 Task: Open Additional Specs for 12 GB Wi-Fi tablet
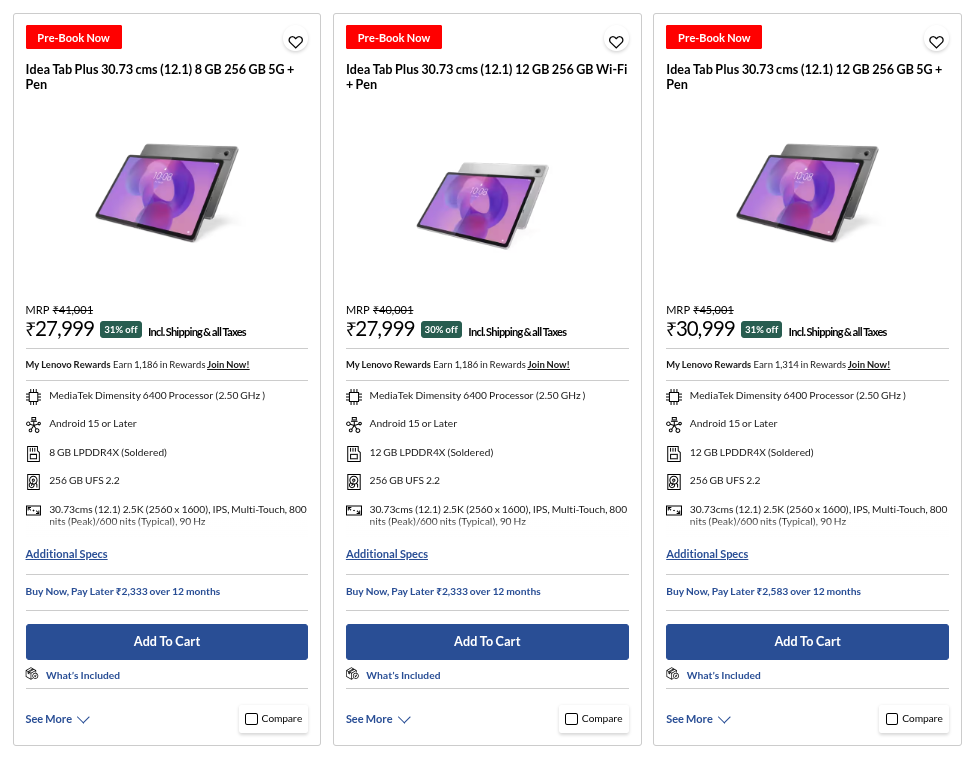point(387,554)
